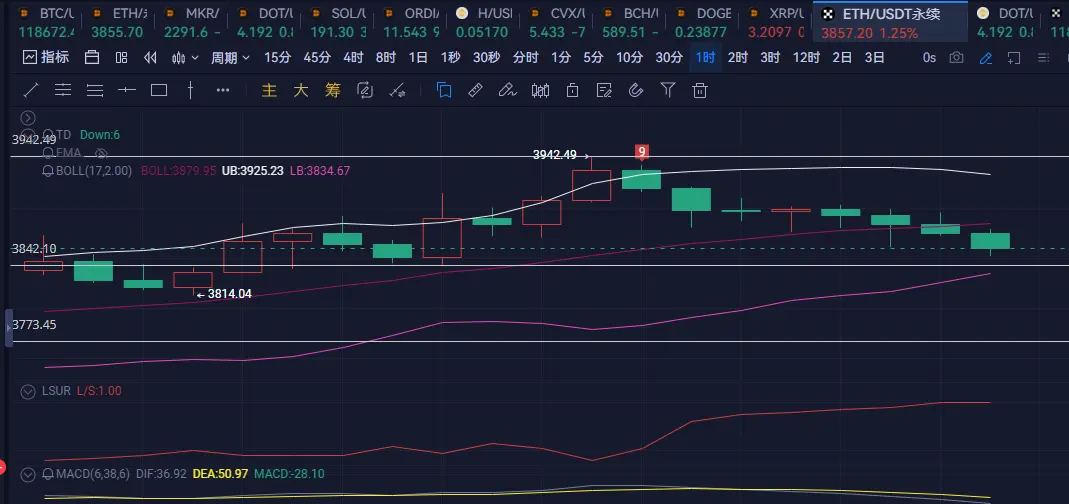Click the 3814.04 low price label
Screen dimensions: 1069x504
[x=229, y=294]
